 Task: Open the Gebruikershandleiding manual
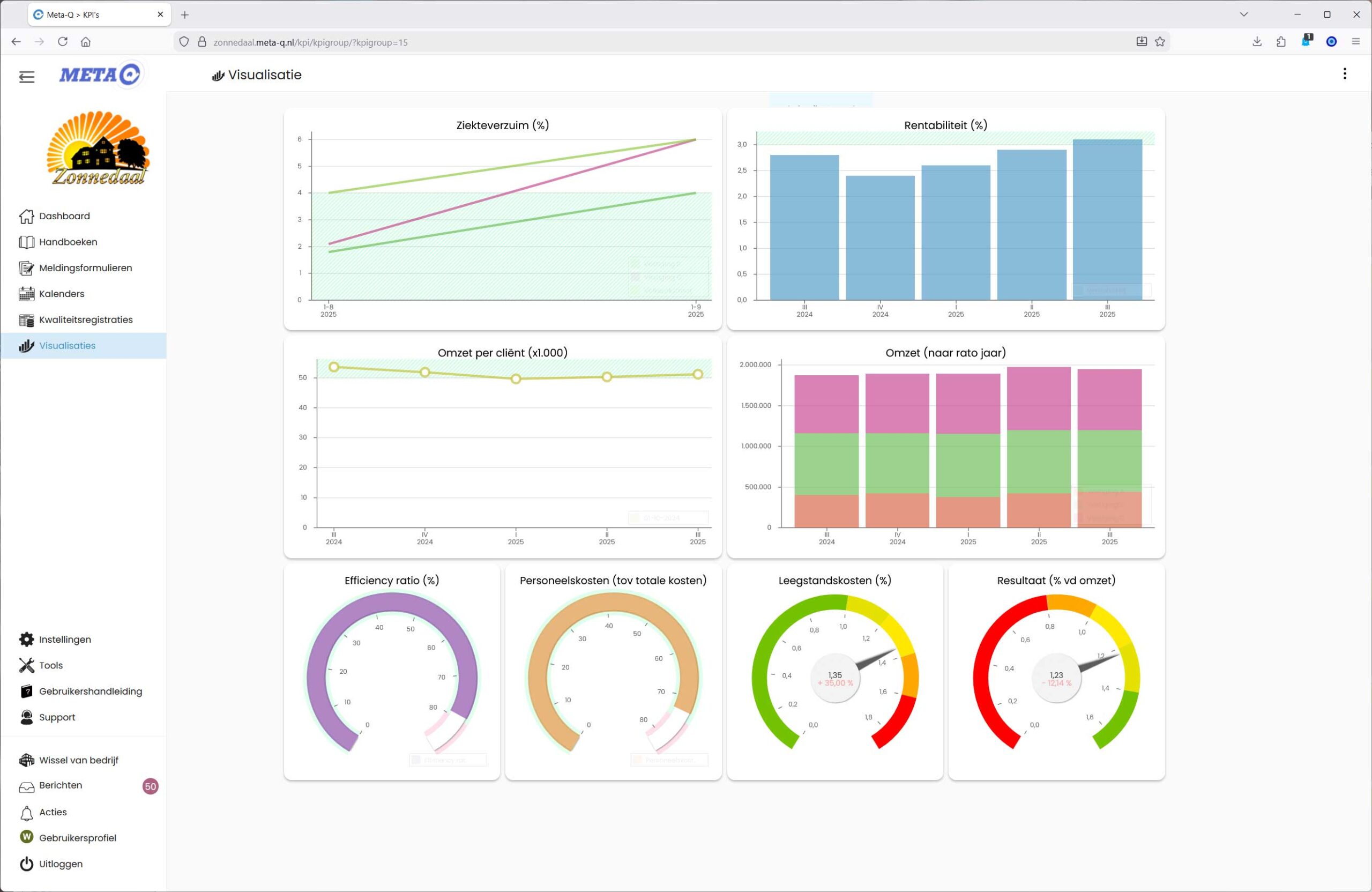[x=90, y=692]
